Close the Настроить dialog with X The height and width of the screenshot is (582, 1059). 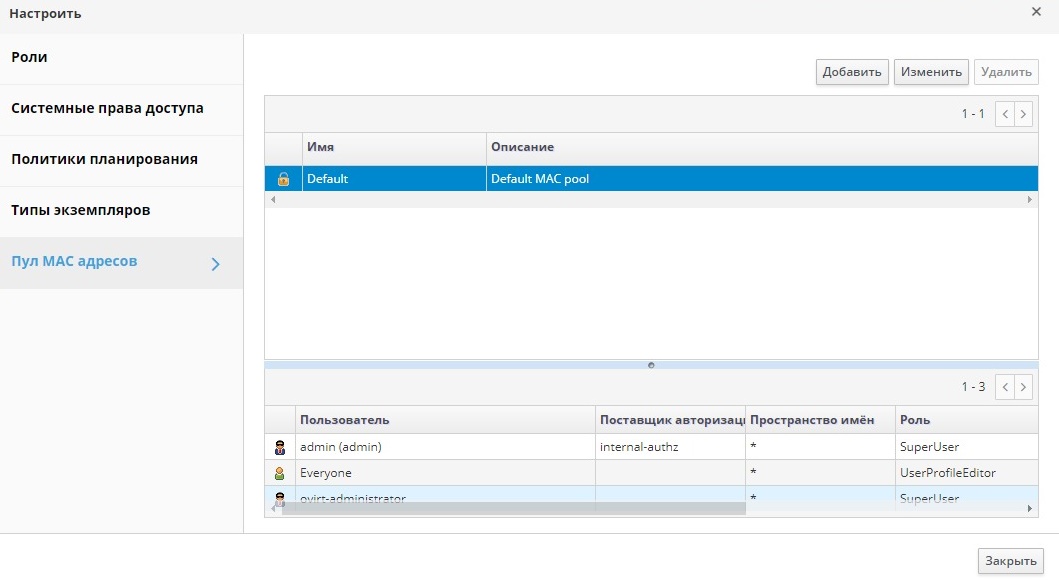tap(1036, 12)
